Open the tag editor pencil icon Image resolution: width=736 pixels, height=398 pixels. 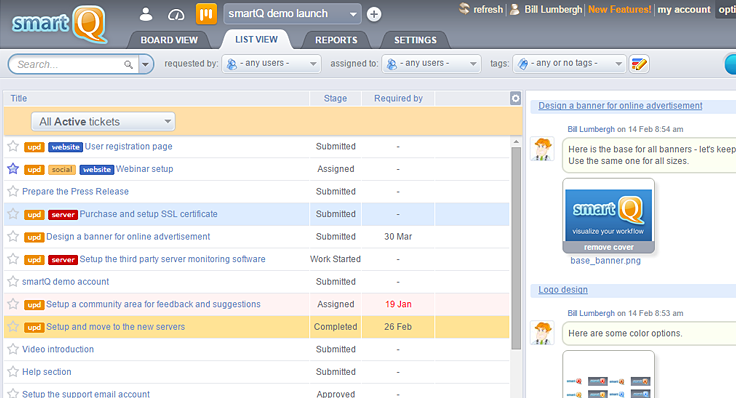click(x=639, y=64)
